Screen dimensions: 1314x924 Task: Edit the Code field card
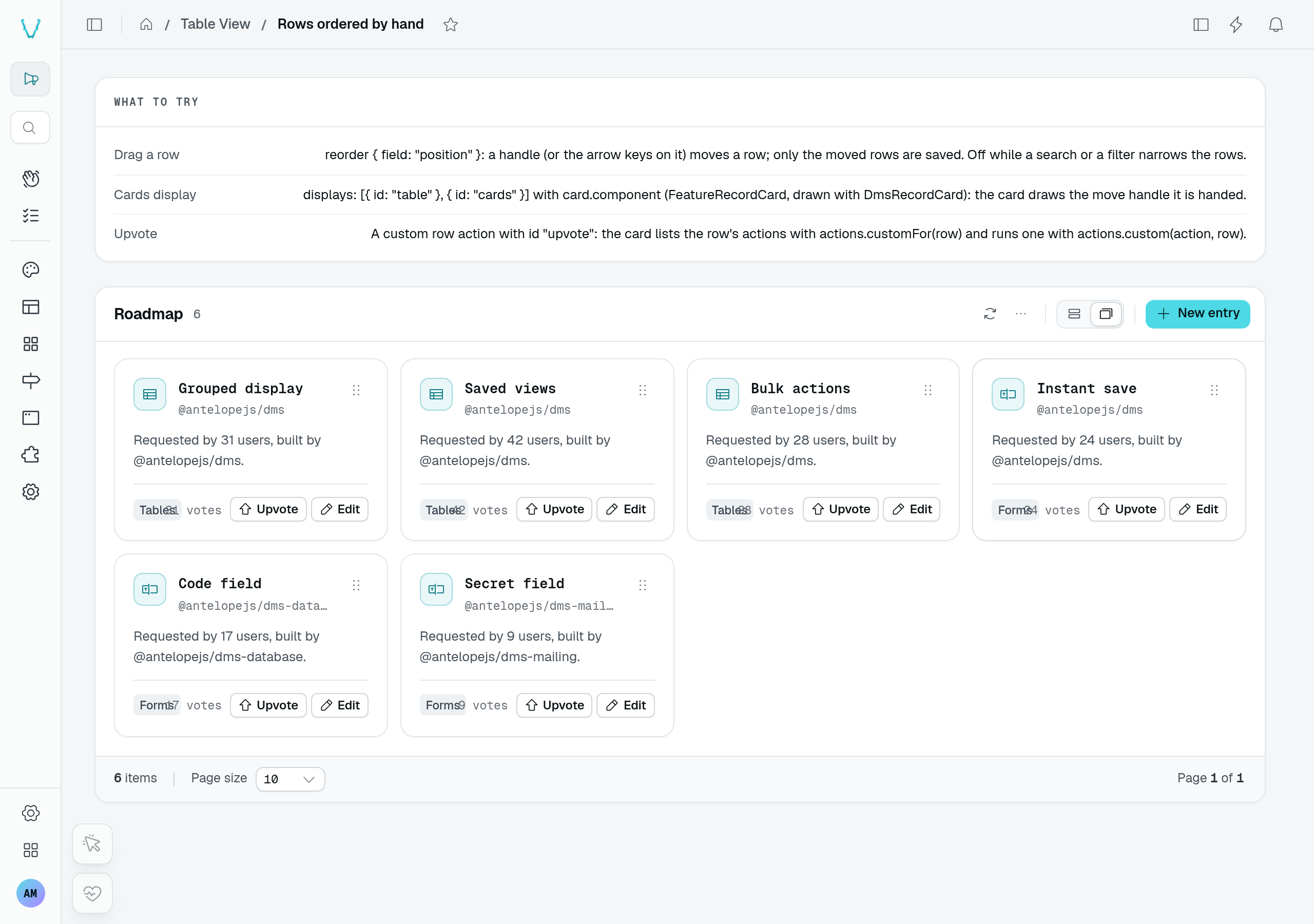pyautogui.click(x=340, y=705)
